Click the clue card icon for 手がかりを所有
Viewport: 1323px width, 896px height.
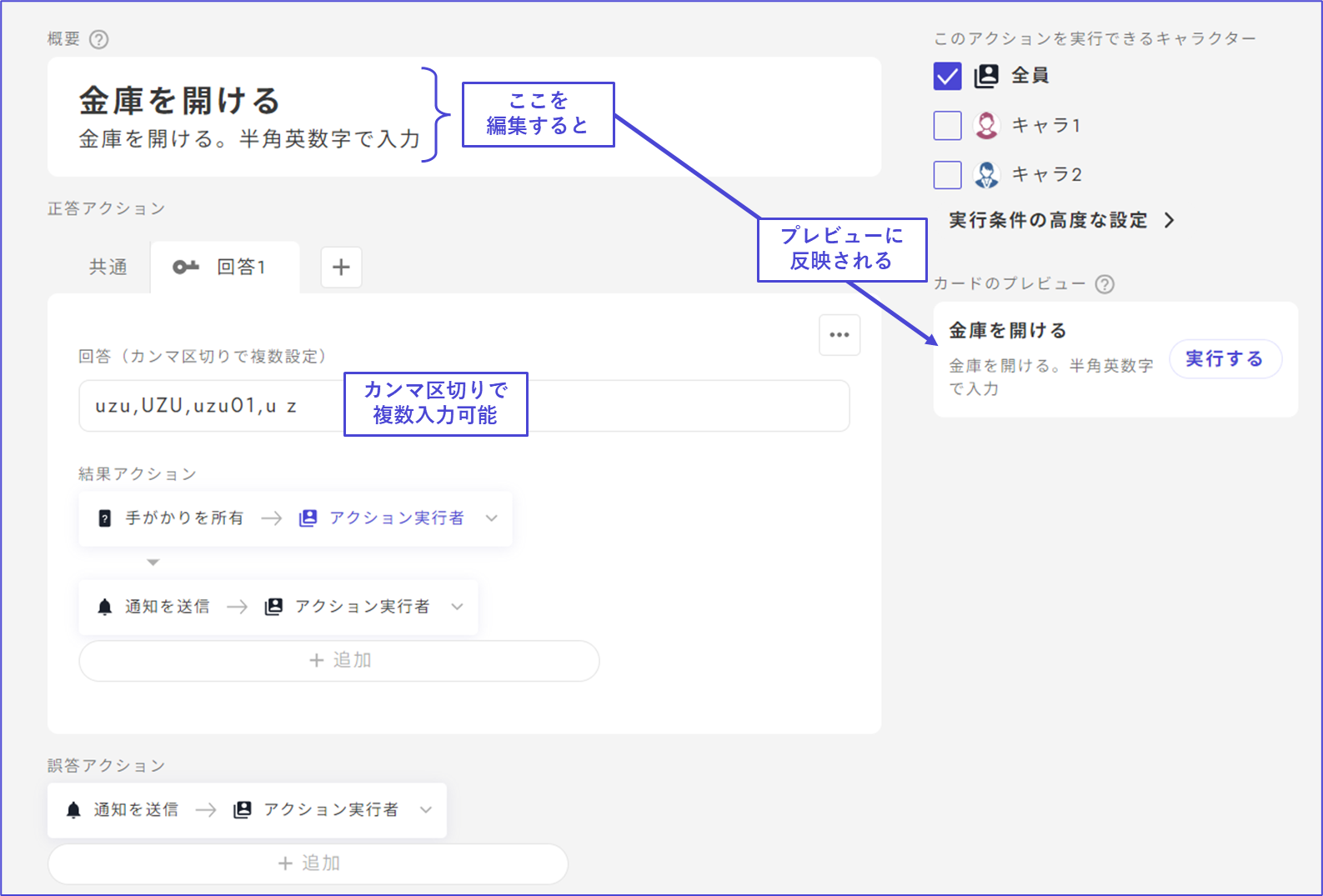[105, 518]
